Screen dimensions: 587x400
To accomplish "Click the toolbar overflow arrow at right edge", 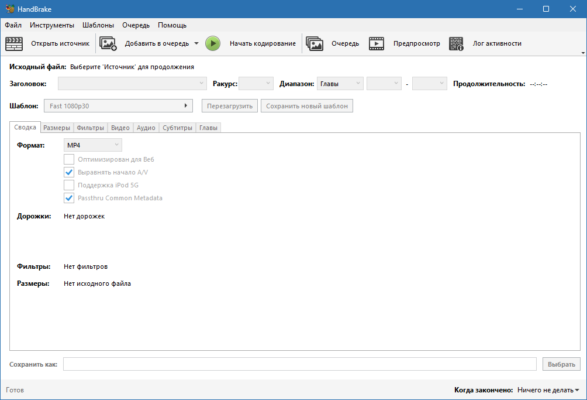I will click(x=583, y=53).
